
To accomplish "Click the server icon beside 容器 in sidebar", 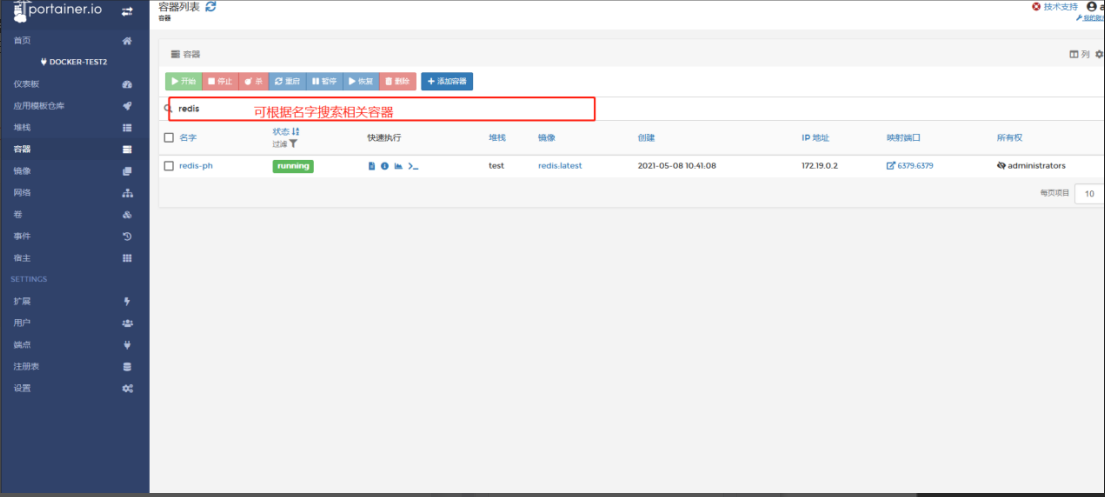I will pyautogui.click(x=127, y=149).
